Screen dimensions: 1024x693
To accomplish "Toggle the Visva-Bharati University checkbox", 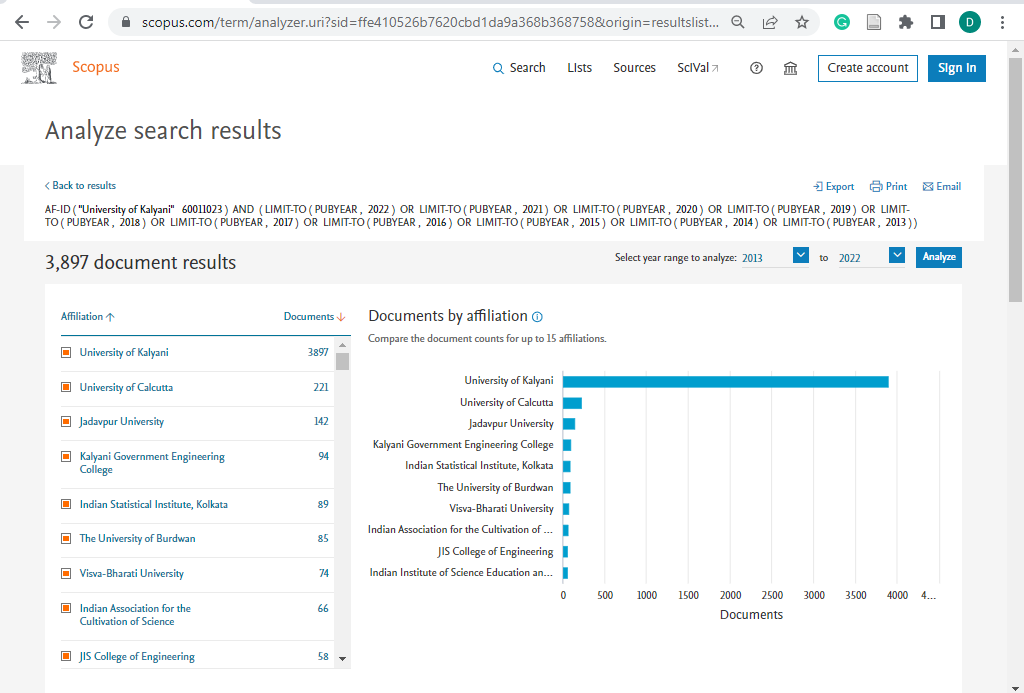I will [x=66, y=573].
